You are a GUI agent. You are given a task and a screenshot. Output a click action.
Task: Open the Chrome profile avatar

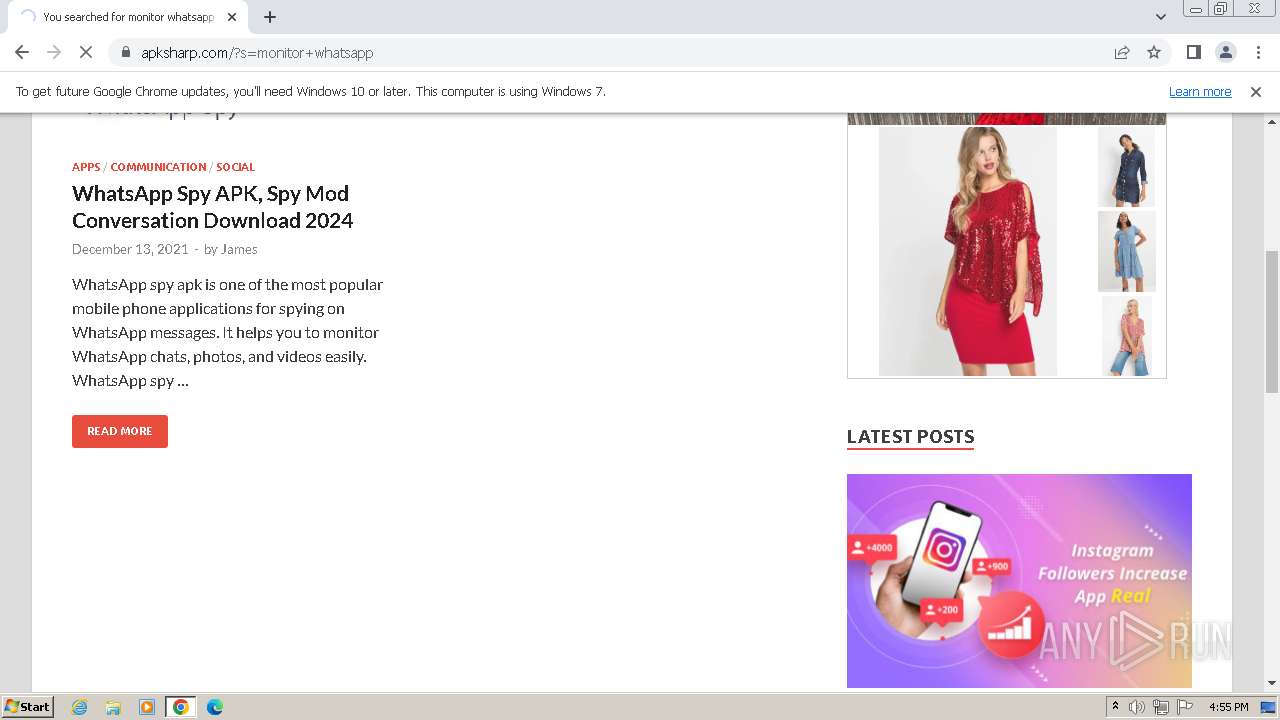pos(1225,52)
